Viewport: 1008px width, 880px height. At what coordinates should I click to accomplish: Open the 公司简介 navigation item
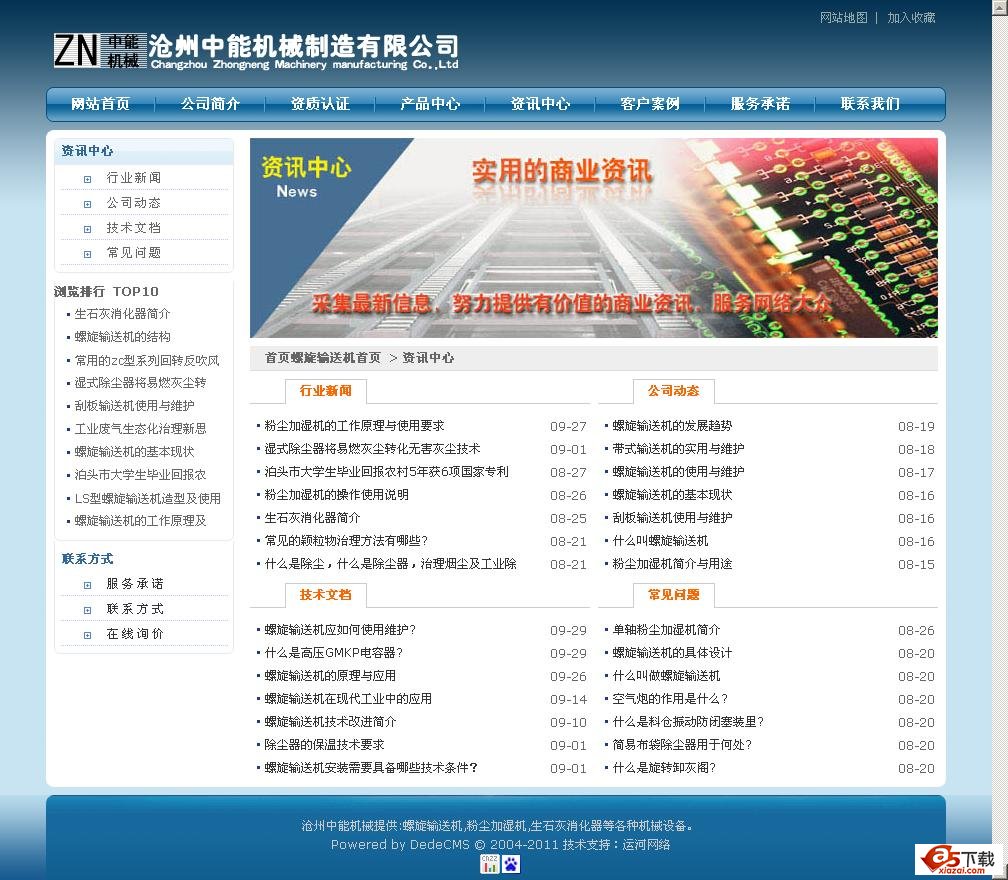[x=210, y=103]
